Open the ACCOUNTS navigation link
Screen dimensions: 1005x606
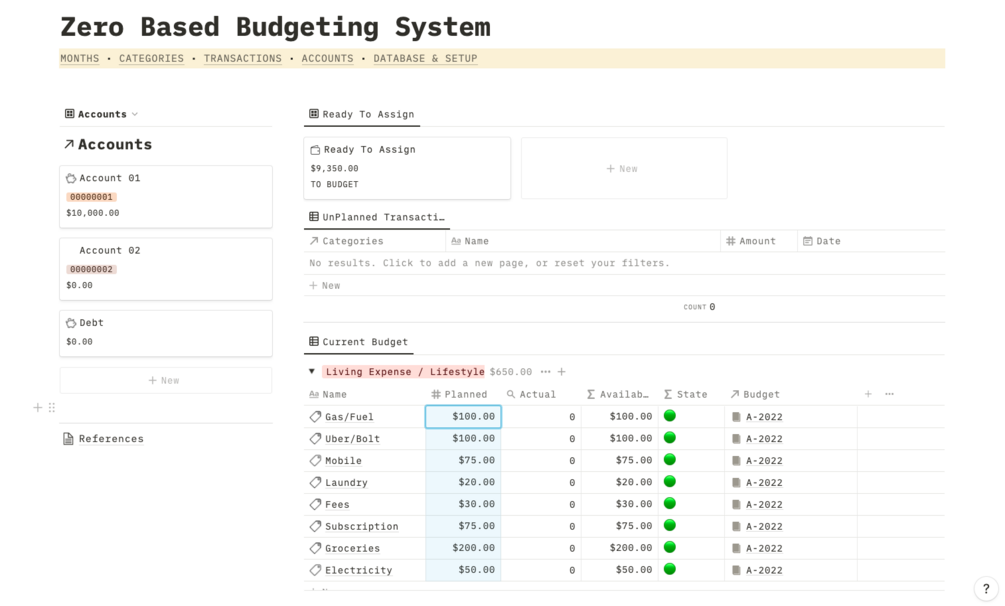(328, 58)
